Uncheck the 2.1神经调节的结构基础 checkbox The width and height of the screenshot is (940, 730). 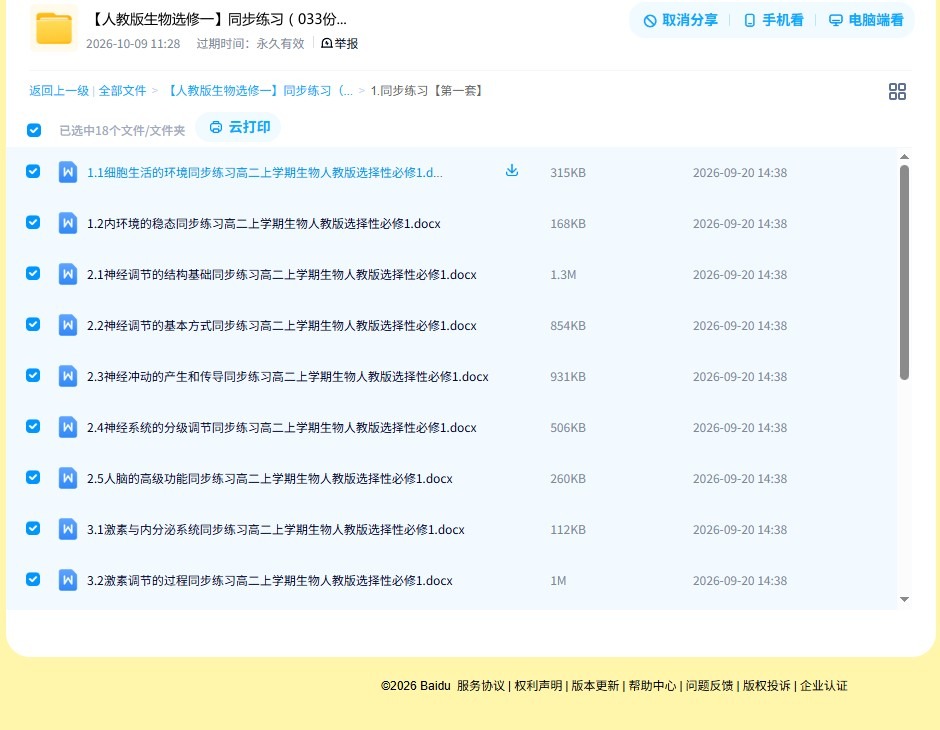(x=33, y=273)
